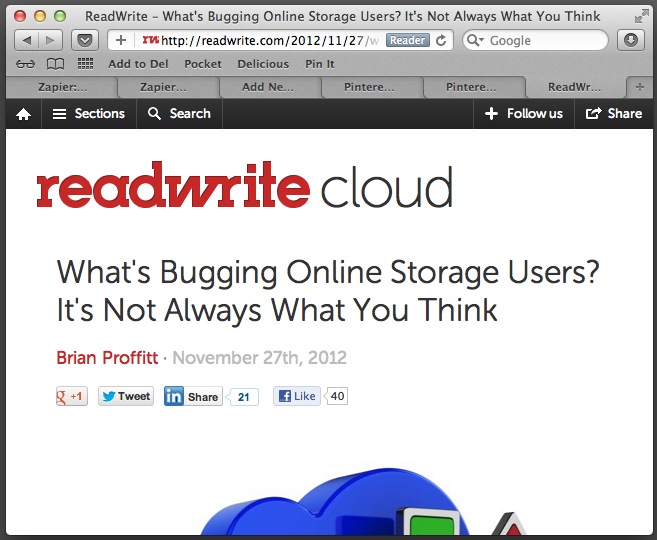657x540 pixels.
Task: Click the Facebook like count 40
Action: pos(337,396)
